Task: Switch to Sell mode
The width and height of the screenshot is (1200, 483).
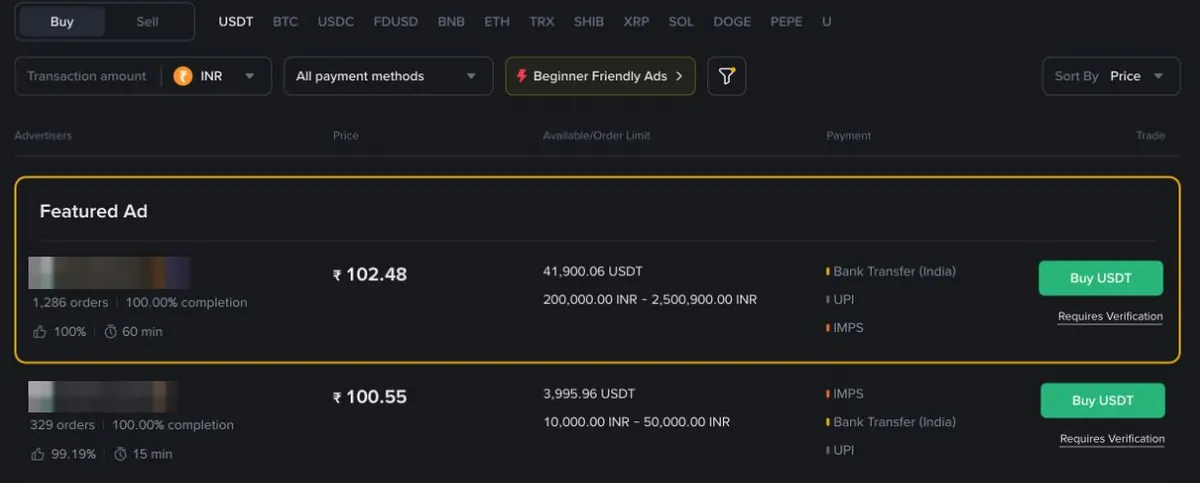Action: click(147, 22)
